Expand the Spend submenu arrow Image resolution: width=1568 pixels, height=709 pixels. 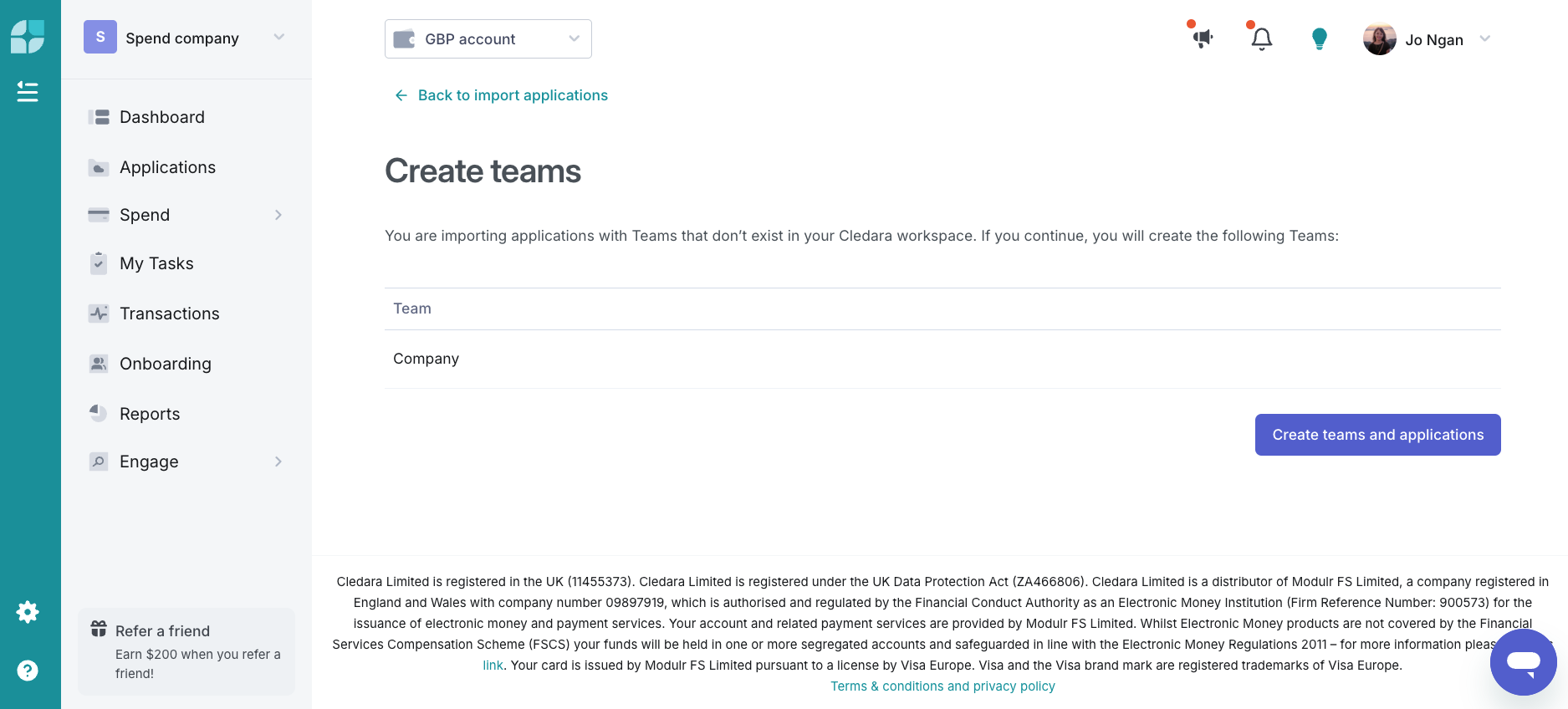tap(278, 215)
